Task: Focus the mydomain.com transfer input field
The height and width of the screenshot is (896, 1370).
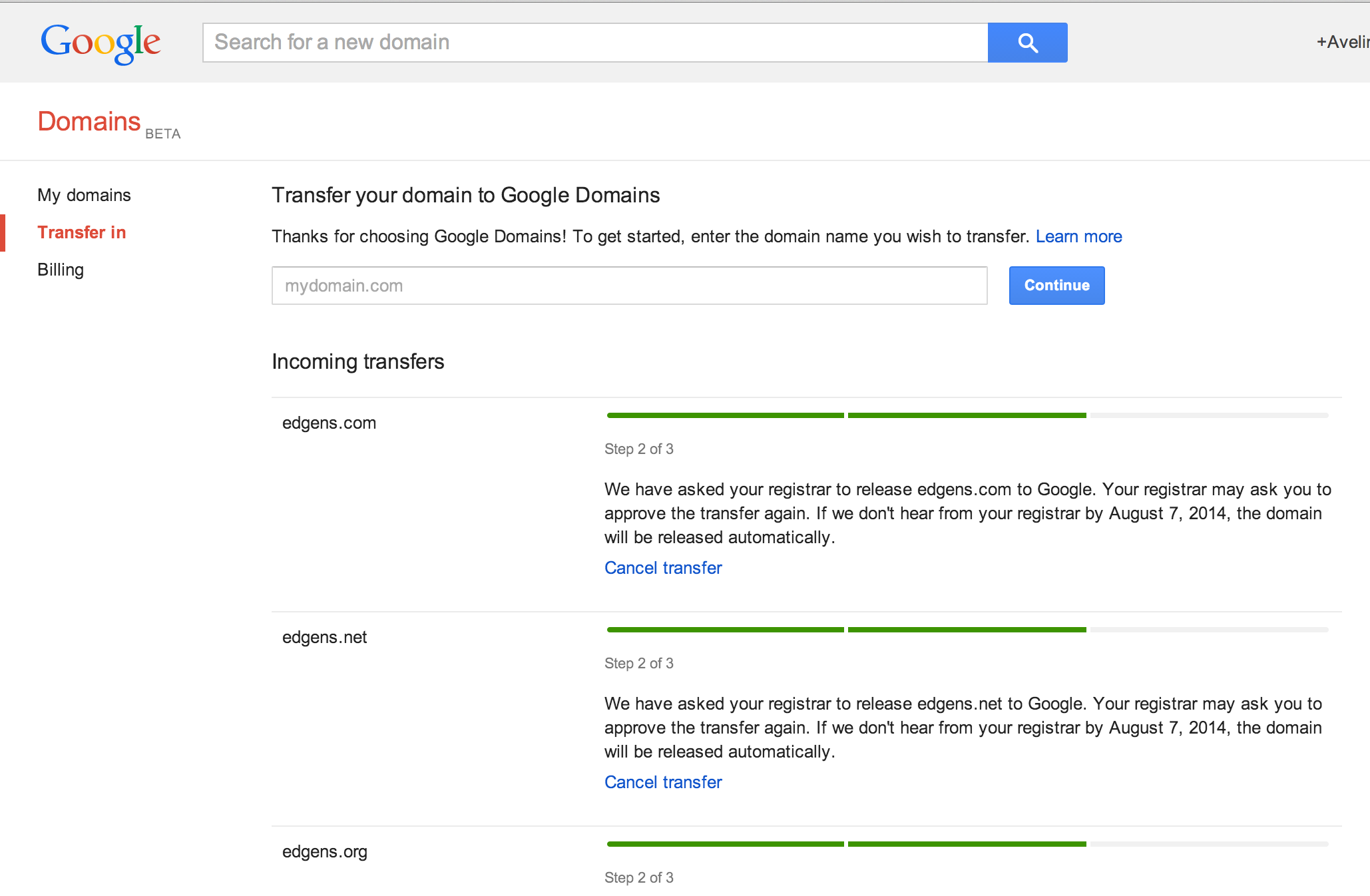Action: pos(629,286)
